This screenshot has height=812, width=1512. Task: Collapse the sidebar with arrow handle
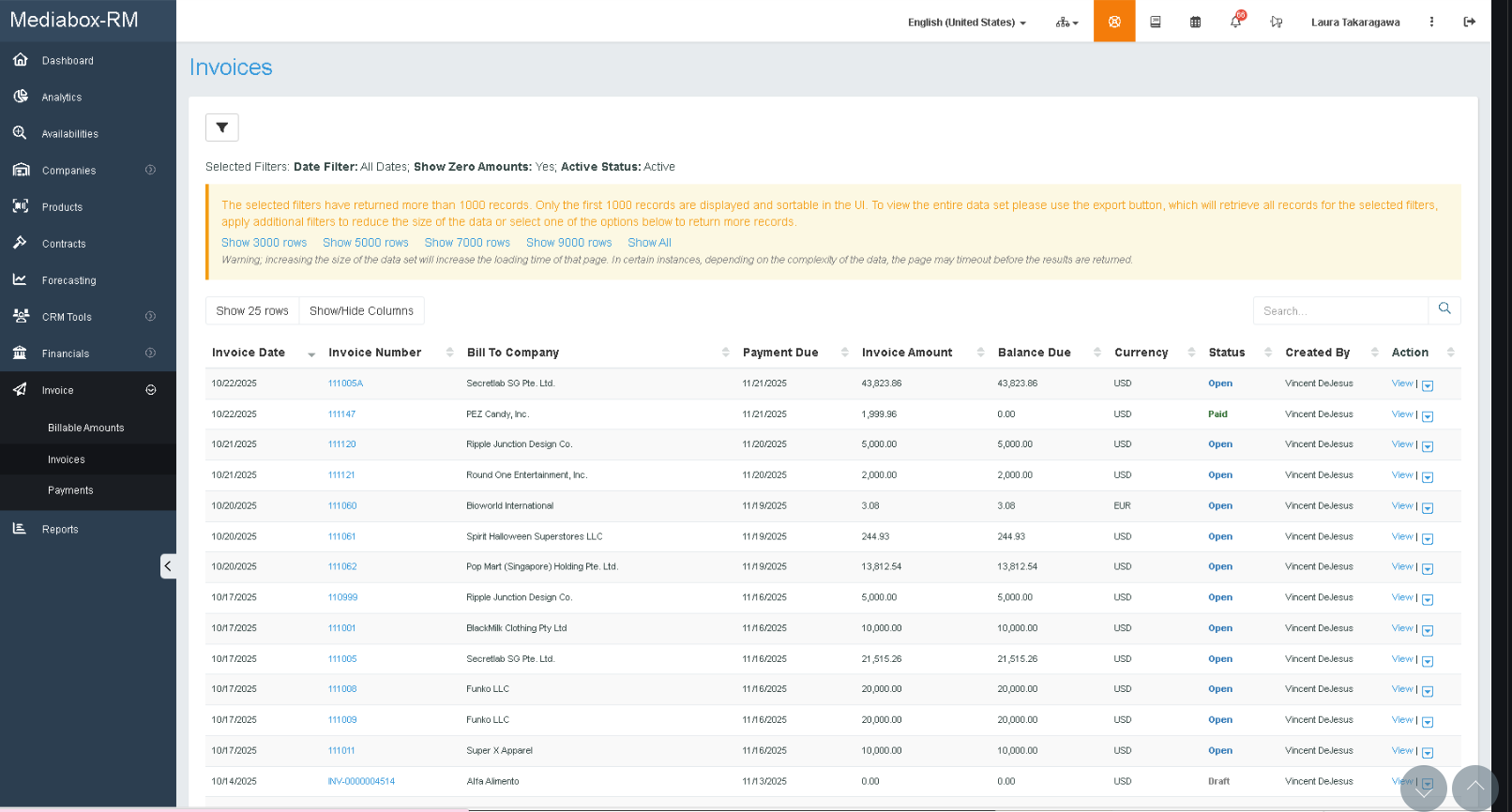(x=168, y=565)
